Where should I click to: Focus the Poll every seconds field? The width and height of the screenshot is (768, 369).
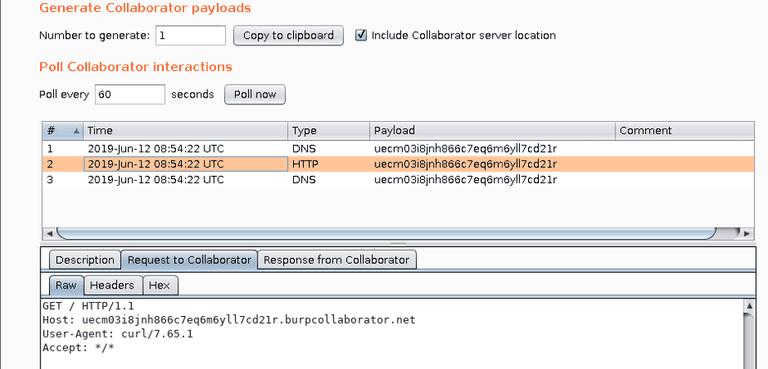coord(130,95)
